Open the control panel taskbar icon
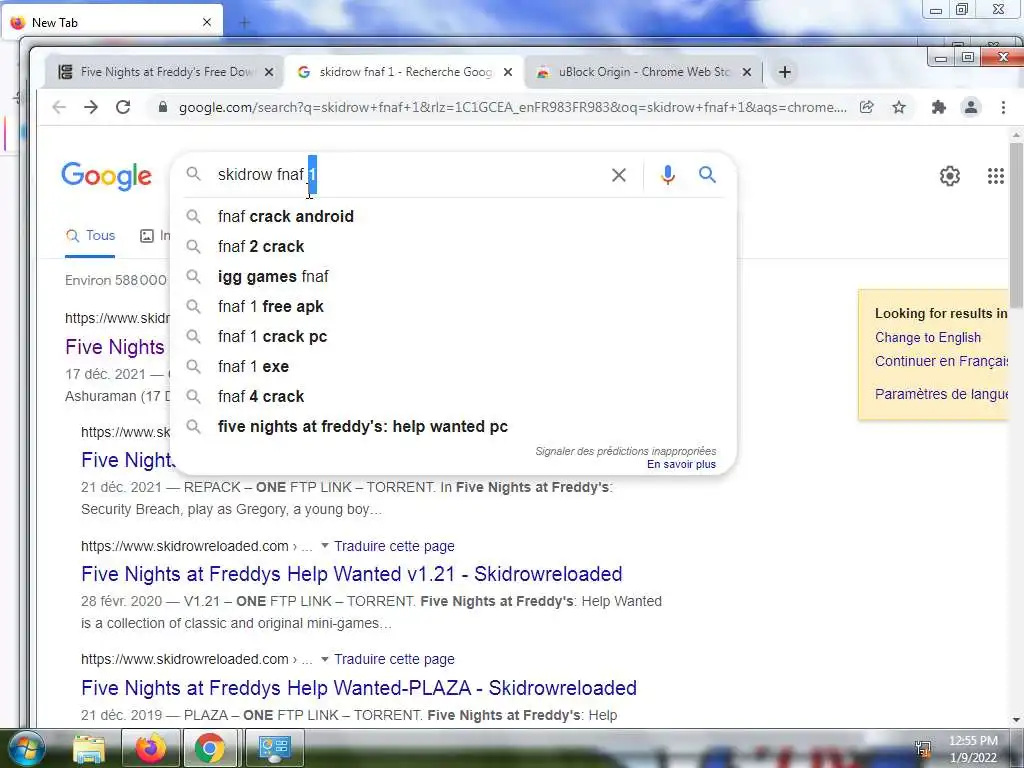1024x768 pixels. point(274,748)
